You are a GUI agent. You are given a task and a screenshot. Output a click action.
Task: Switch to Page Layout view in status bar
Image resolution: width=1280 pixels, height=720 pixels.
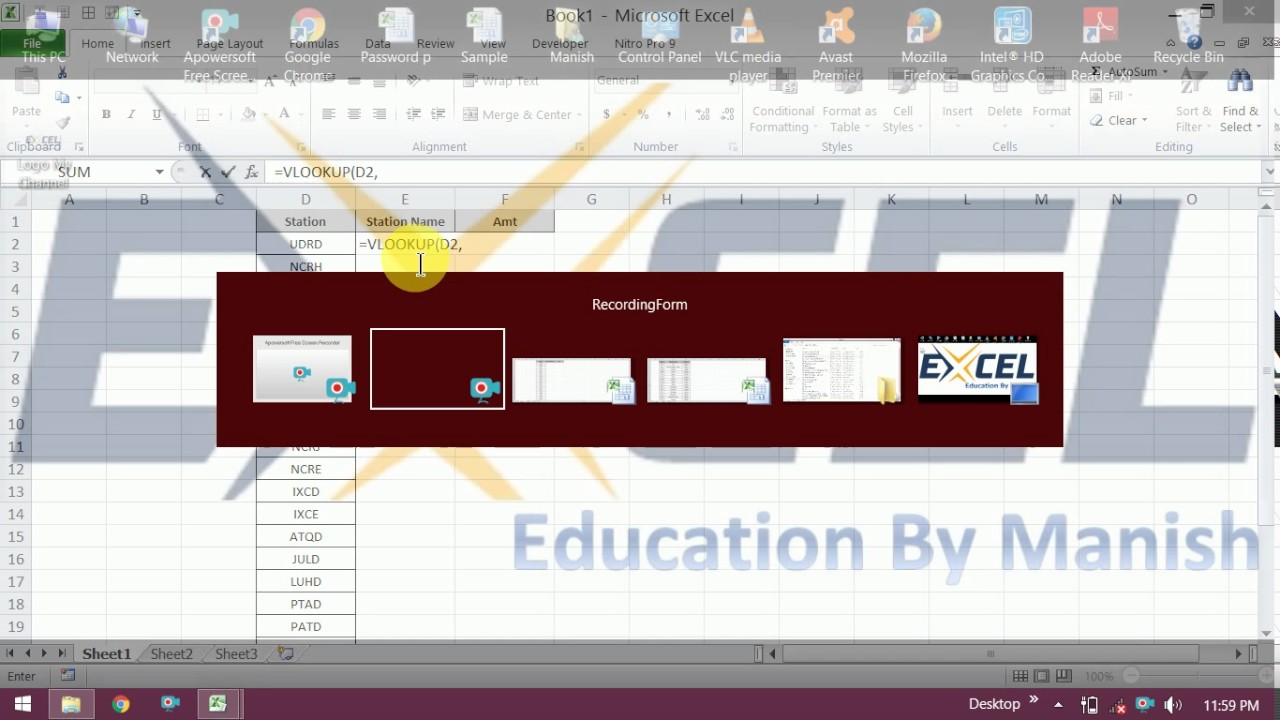click(1042, 677)
